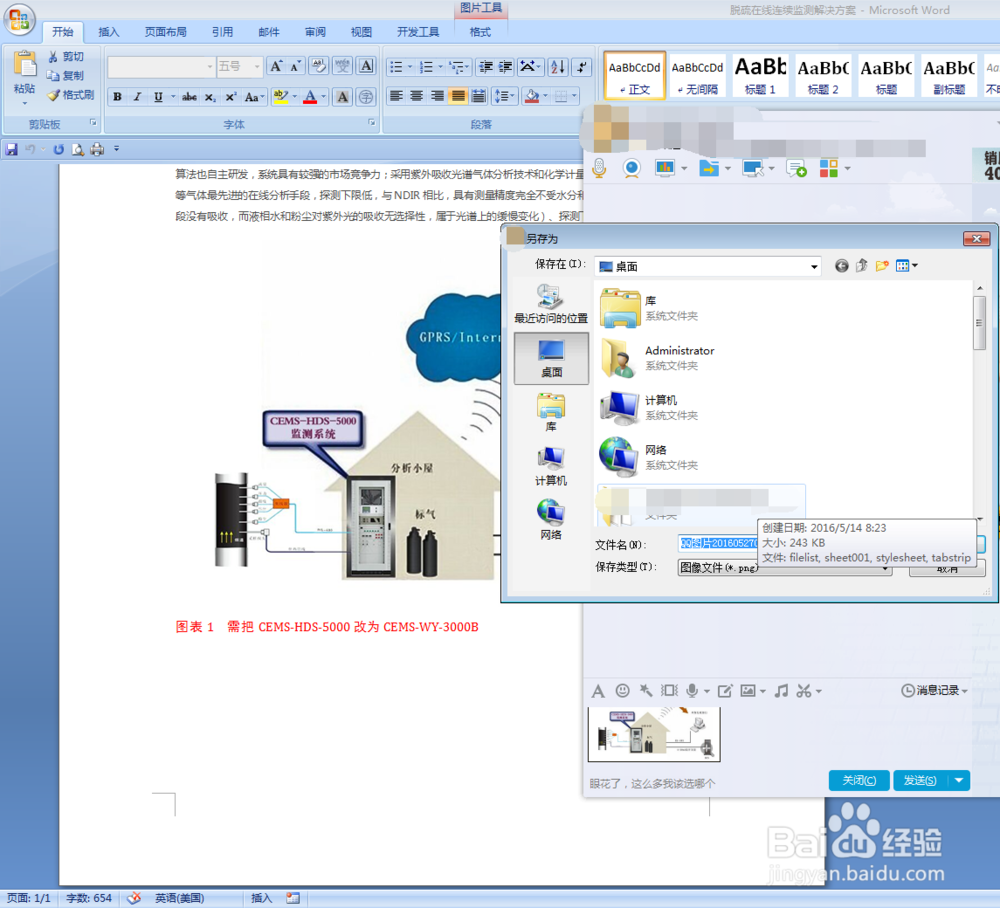
Task: Apply the text highlight color
Action: pos(281,97)
